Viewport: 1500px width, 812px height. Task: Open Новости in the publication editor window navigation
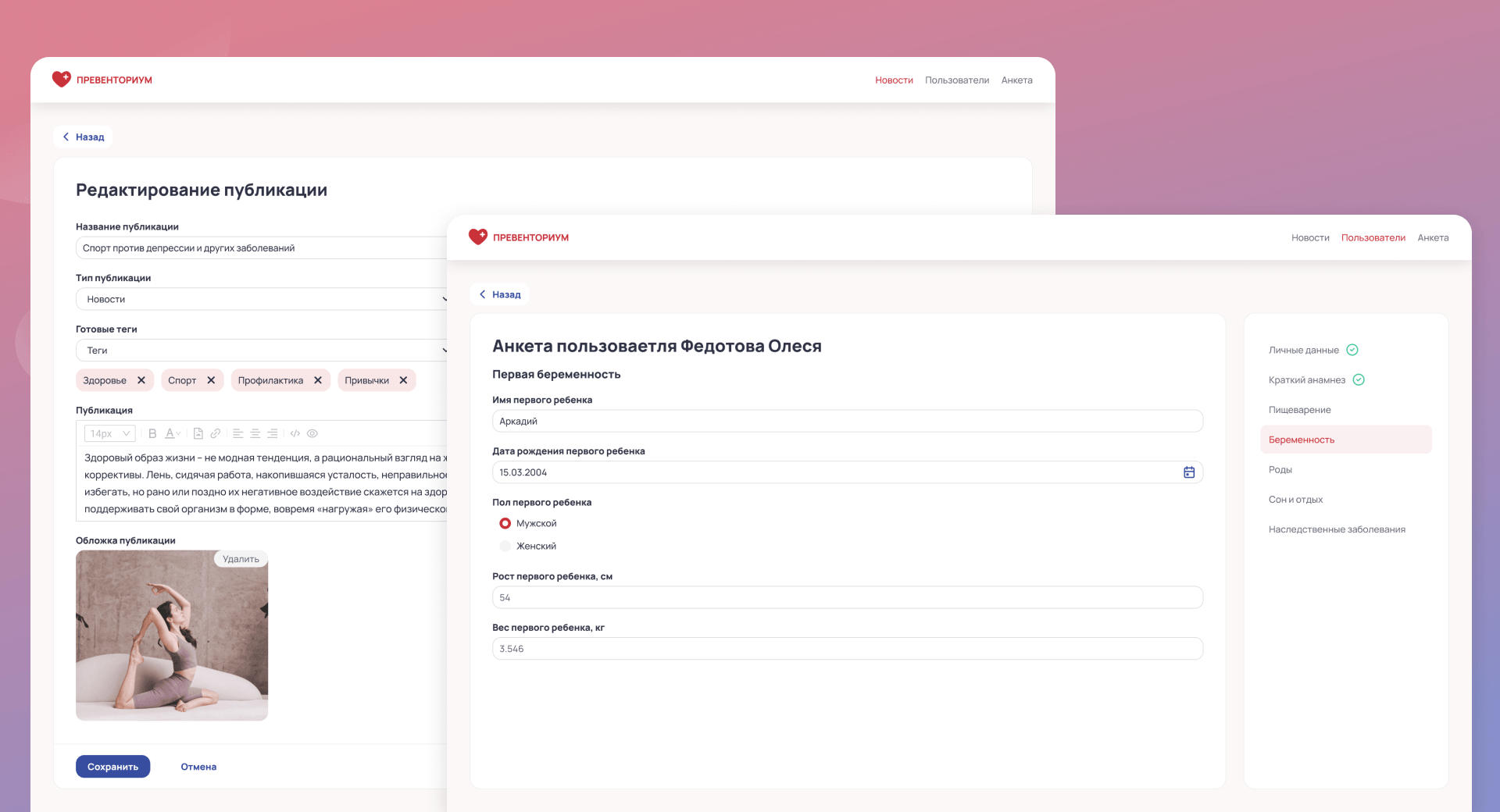[894, 80]
